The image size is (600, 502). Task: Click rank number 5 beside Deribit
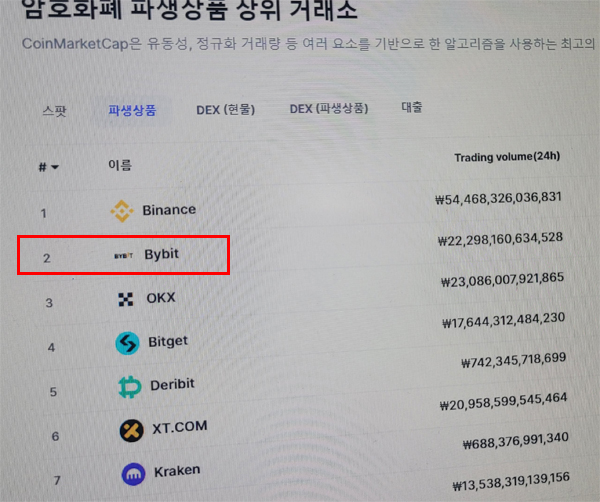pyautogui.click(x=53, y=392)
